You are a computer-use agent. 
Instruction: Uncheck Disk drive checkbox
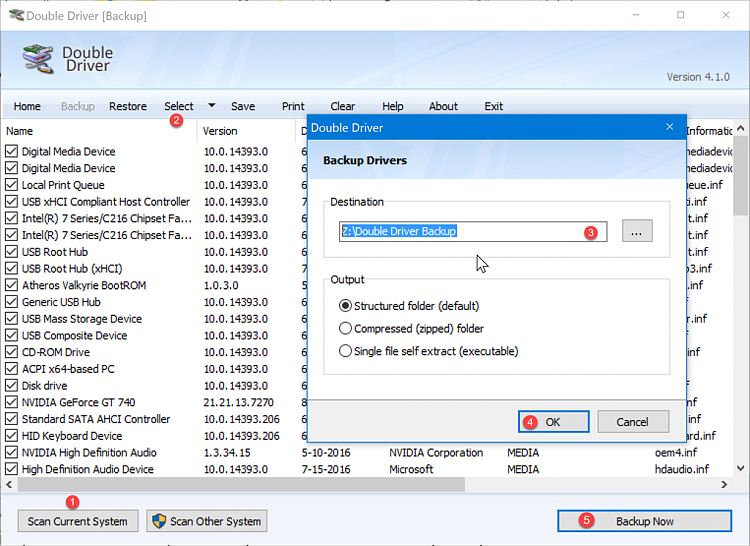pos(11,386)
